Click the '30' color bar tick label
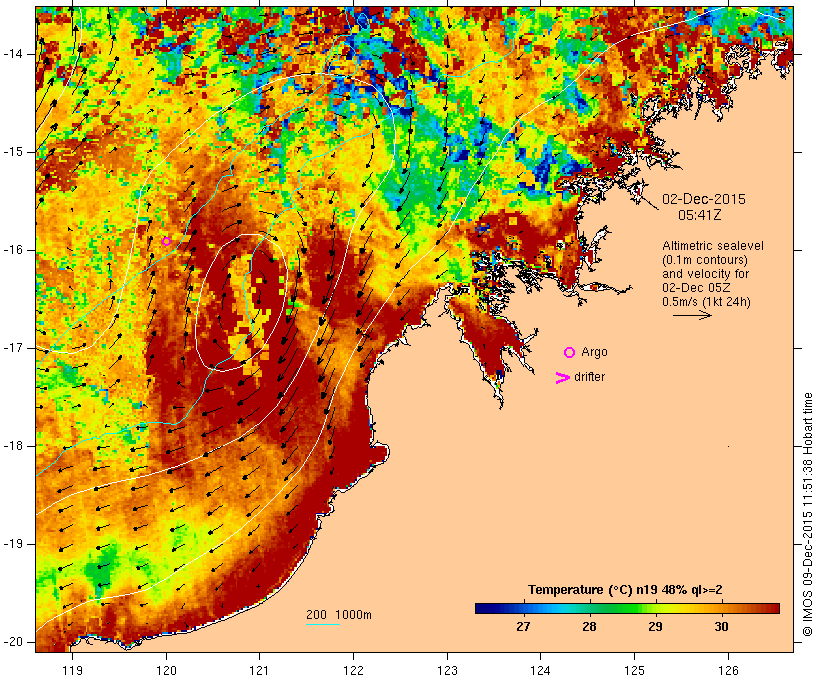Image resolution: width=820 pixels, height=680 pixels. 722,626
